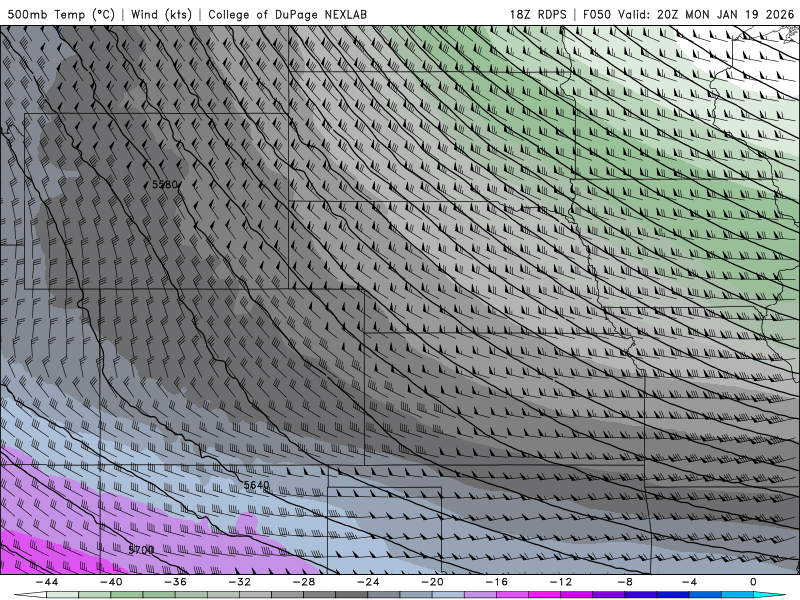Click the '500mb Temp (°C)' title text
The image size is (800, 600).
(x=62, y=15)
